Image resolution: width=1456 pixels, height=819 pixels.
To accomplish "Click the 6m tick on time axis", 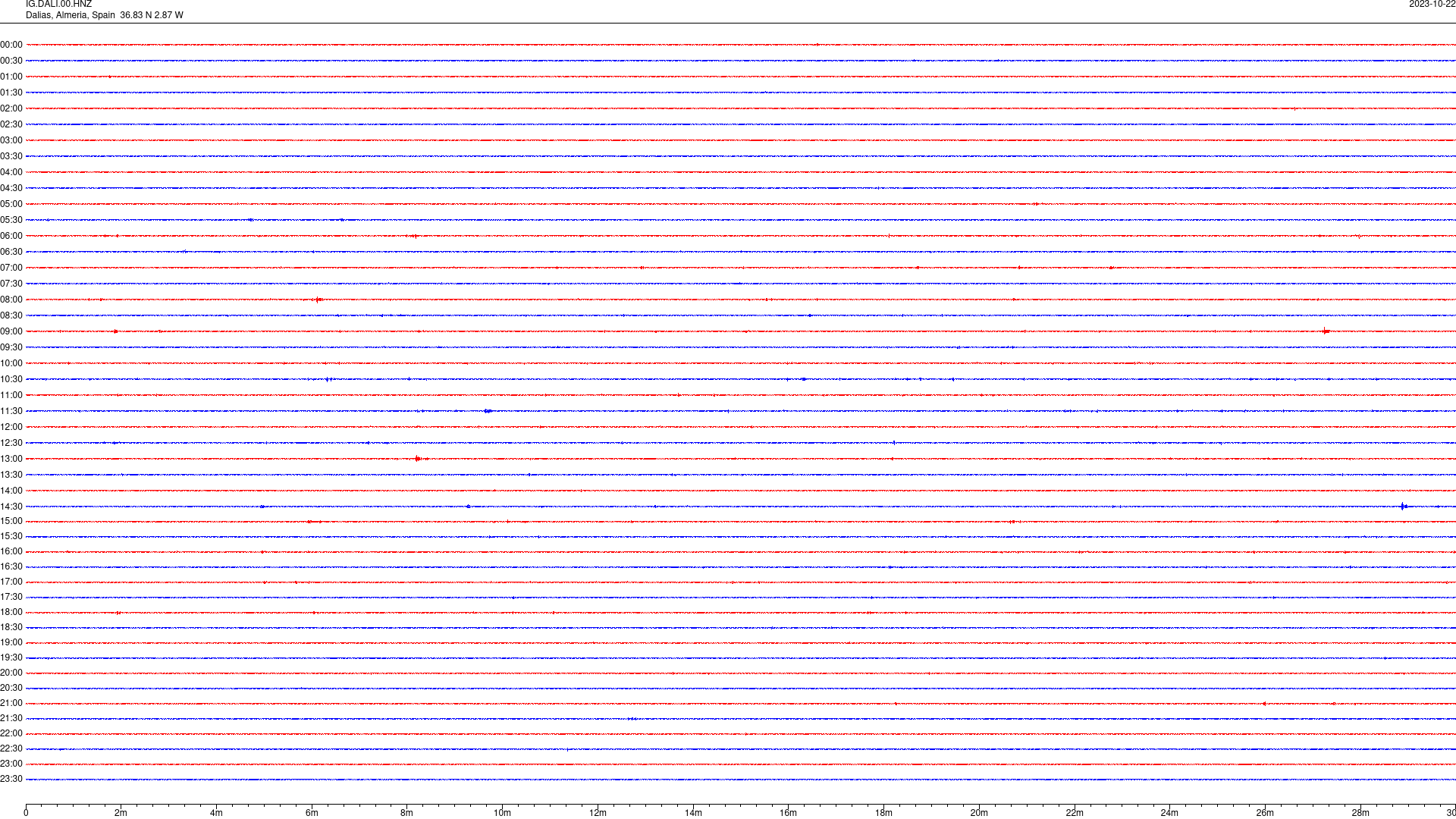I will click(312, 813).
